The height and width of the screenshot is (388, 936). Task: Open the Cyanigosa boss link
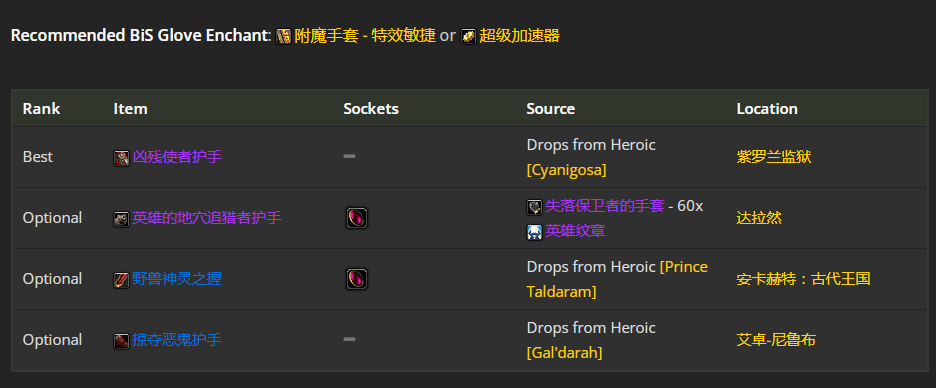(566, 171)
